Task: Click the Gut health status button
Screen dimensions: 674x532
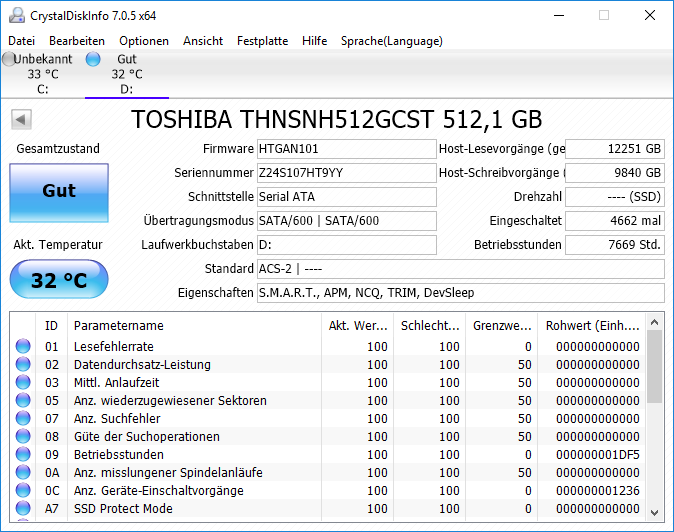Action: (x=59, y=193)
